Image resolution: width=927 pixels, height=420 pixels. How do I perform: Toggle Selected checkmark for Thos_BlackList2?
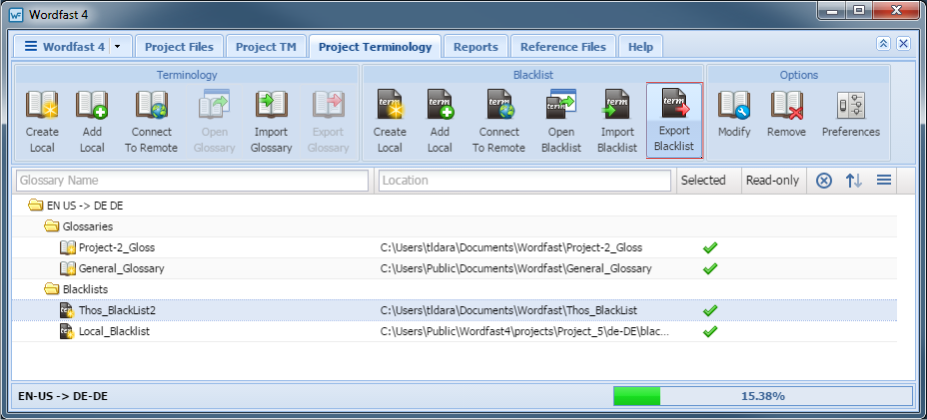[710, 310]
